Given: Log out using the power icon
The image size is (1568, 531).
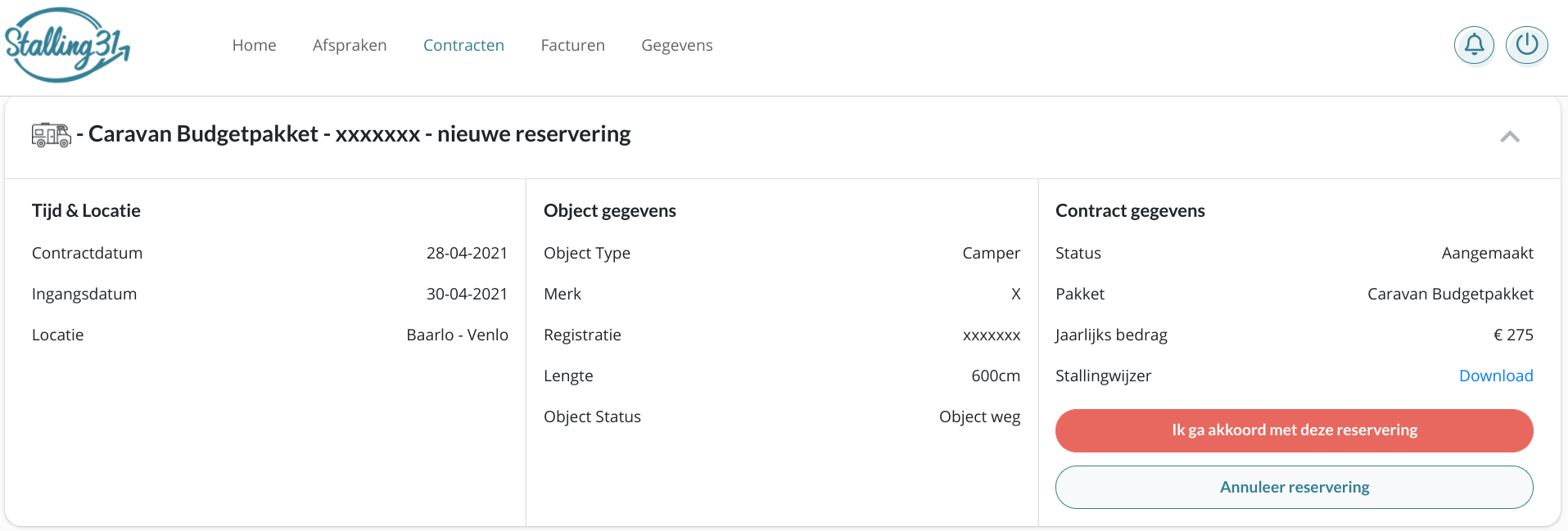Looking at the screenshot, I should pyautogui.click(x=1527, y=45).
